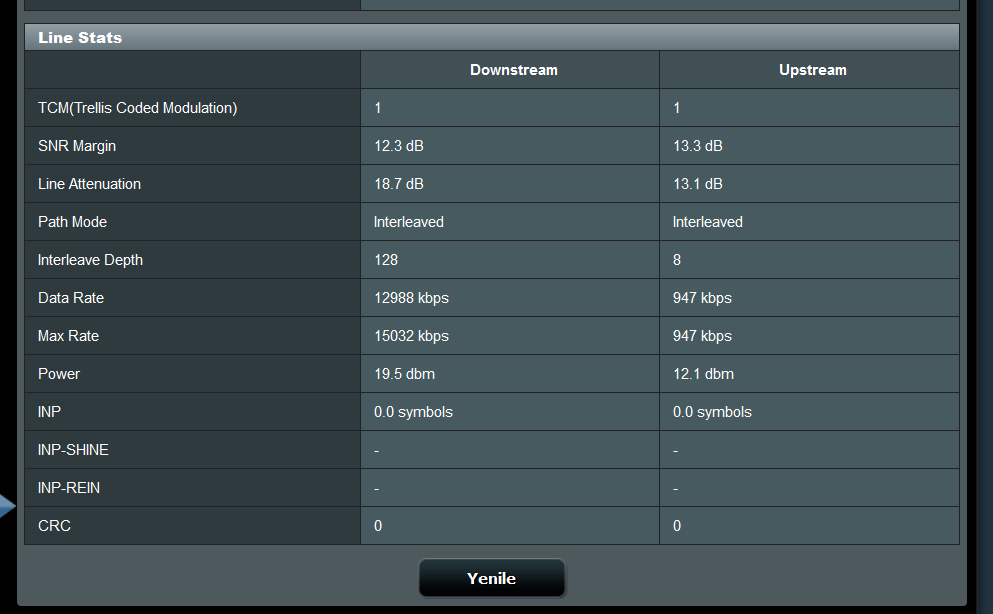Click the upstream Power value 12.1 dbm
993x614 pixels.
tap(703, 374)
